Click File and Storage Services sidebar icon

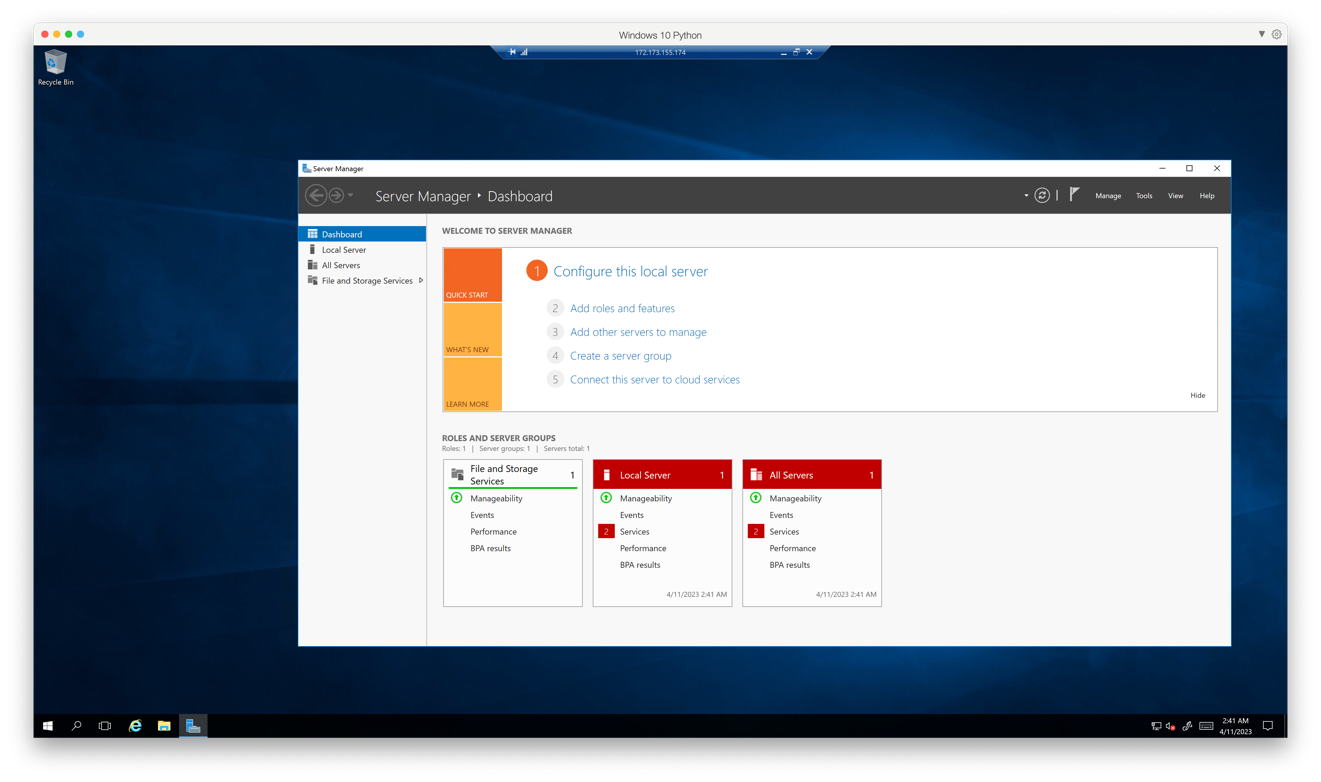(x=312, y=280)
